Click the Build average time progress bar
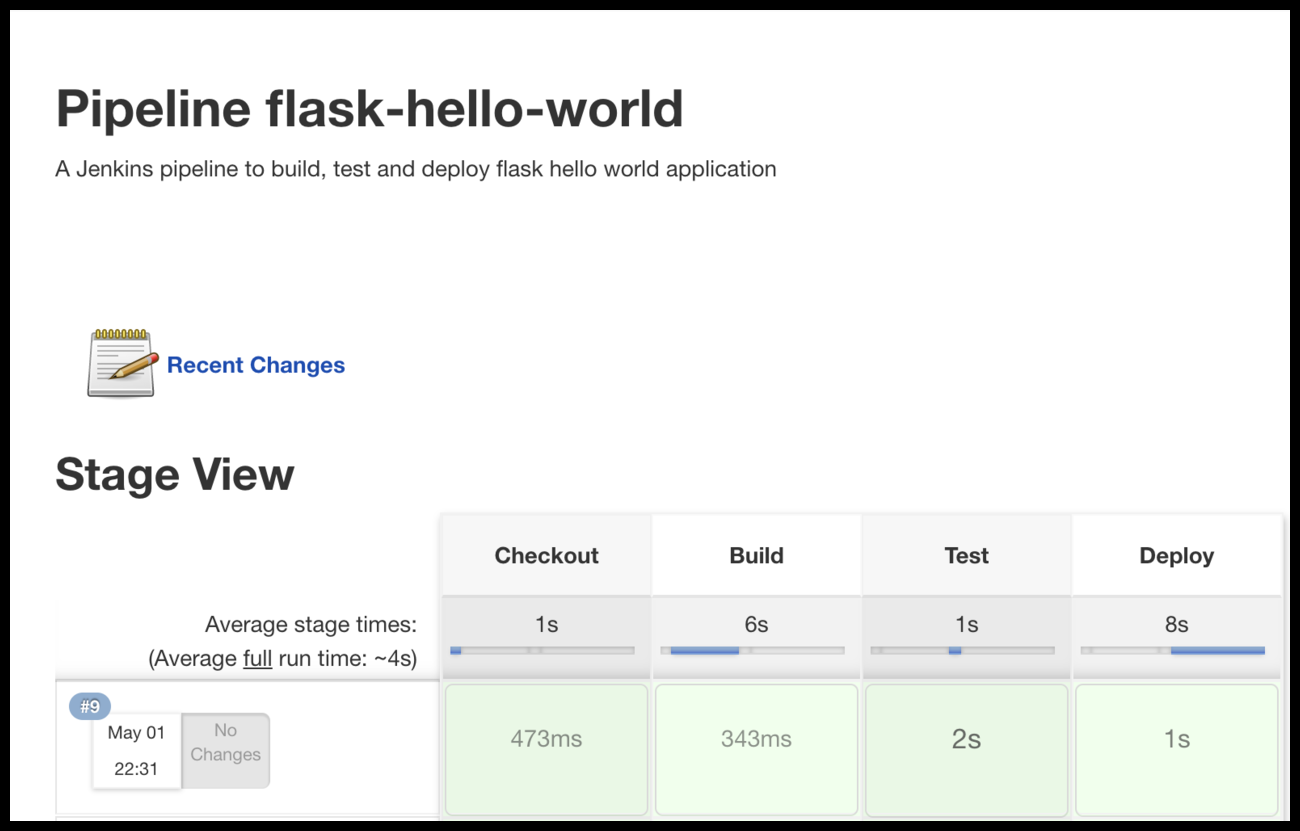The image size is (1300, 831). pos(752,650)
